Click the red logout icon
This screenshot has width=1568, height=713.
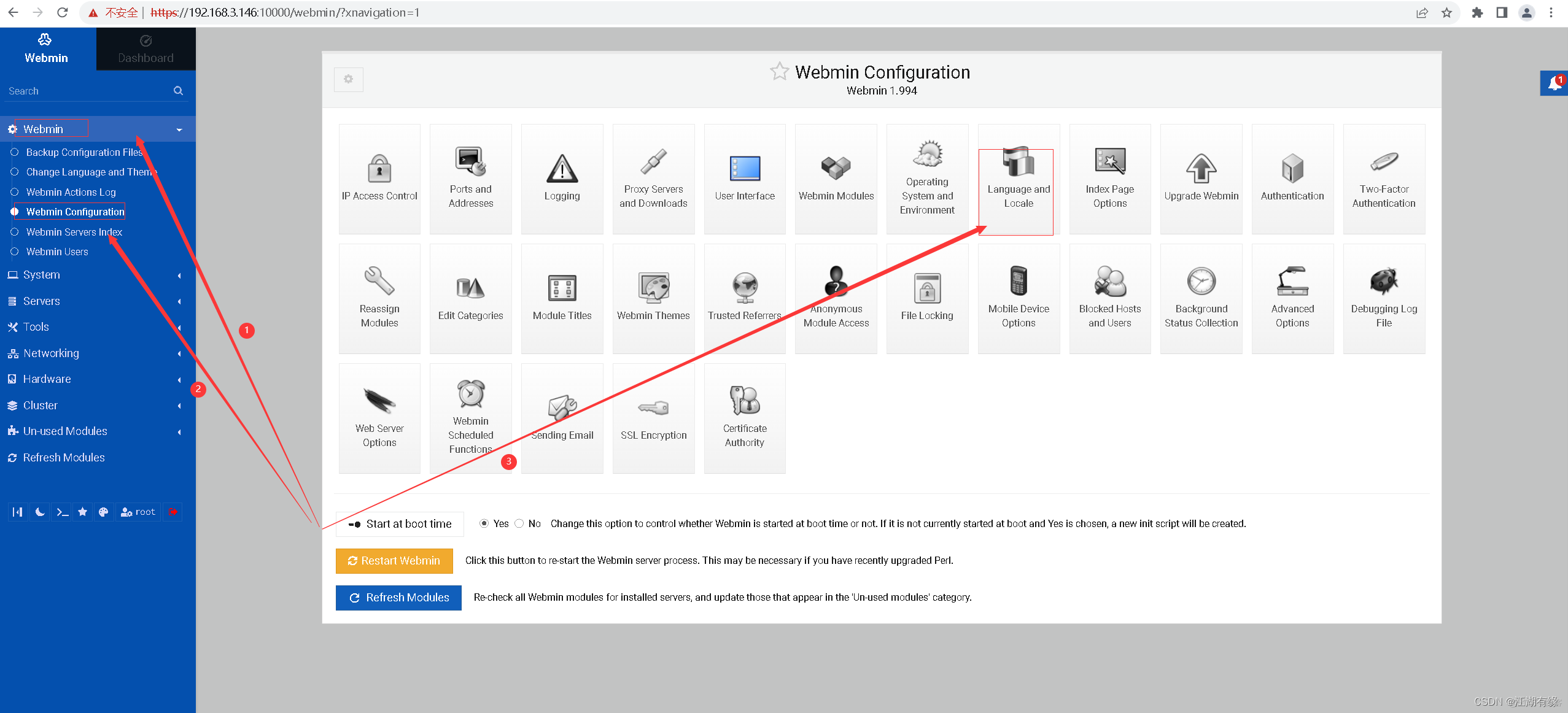pos(173,512)
